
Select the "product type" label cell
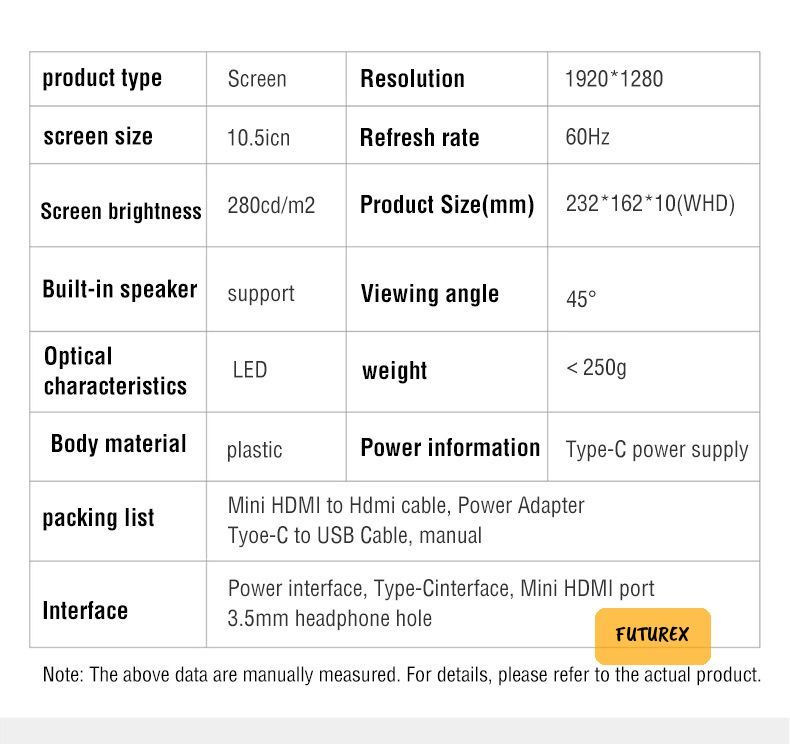point(102,78)
